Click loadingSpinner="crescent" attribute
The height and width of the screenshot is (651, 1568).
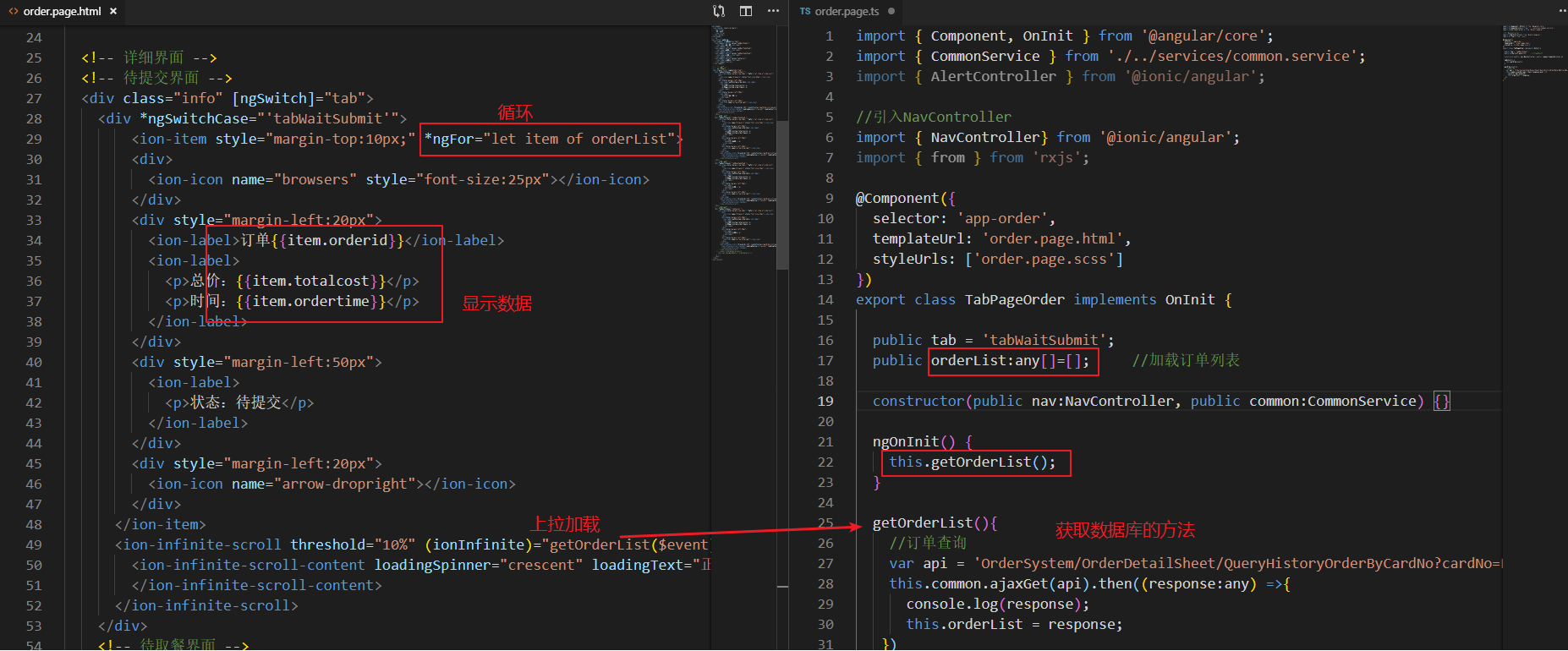479,565
